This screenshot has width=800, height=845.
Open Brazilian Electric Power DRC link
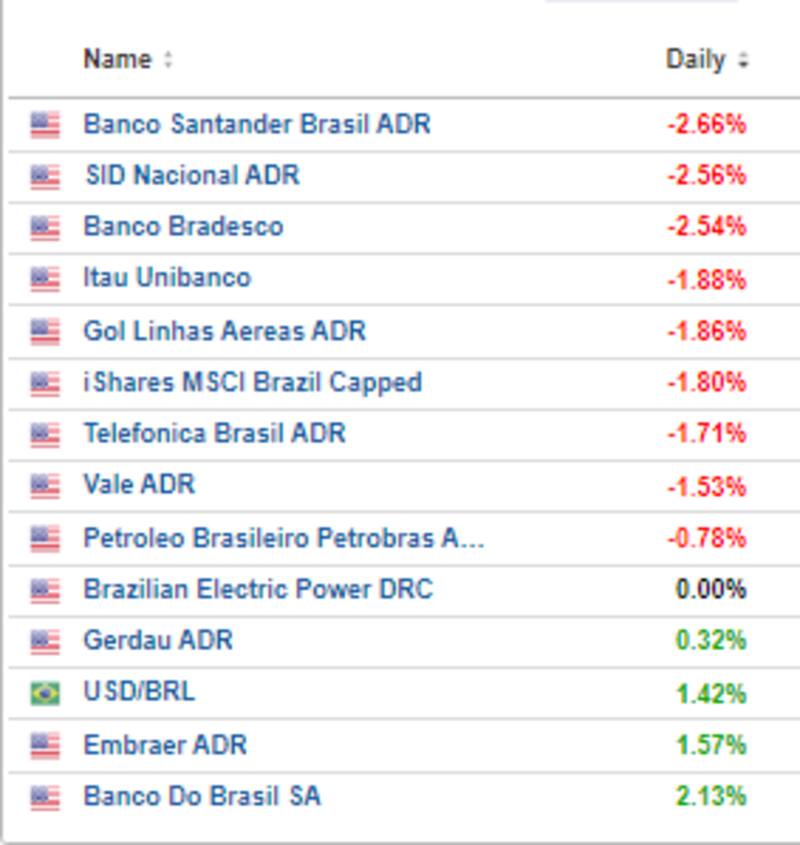click(x=258, y=589)
